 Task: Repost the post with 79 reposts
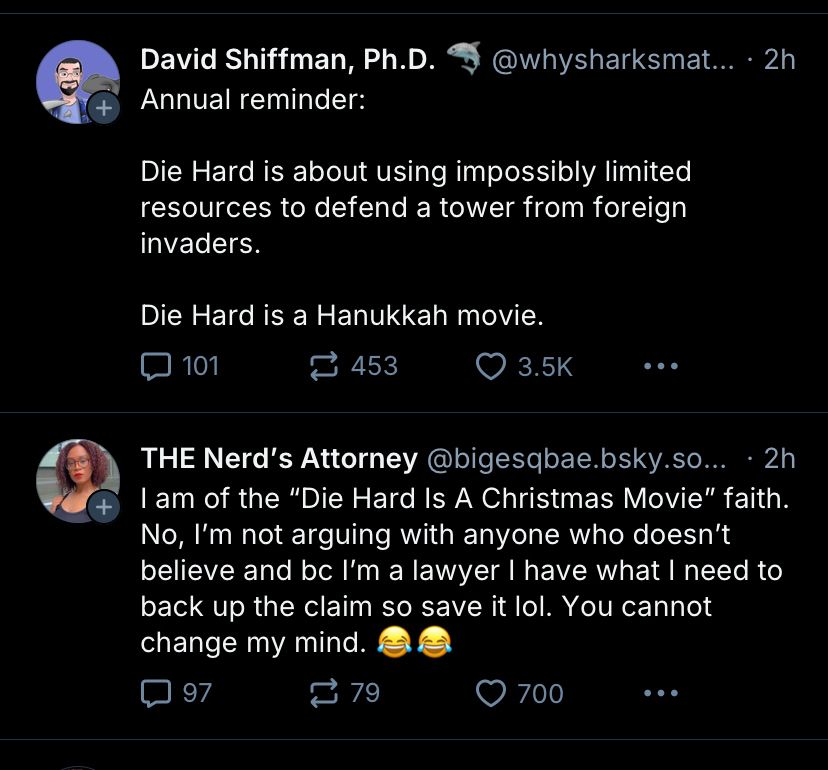[344, 693]
